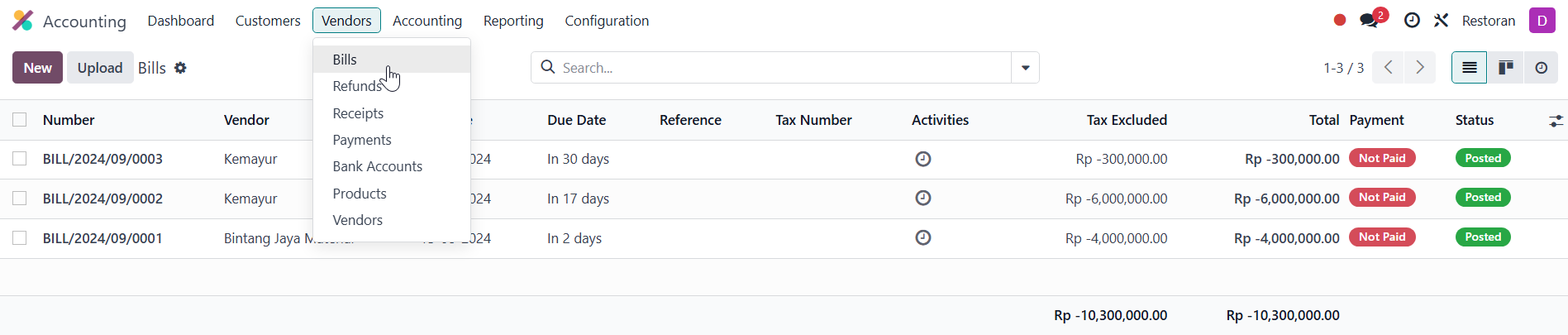1568x335 pixels.
Task: Click the Upload button
Action: click(100, 68)
